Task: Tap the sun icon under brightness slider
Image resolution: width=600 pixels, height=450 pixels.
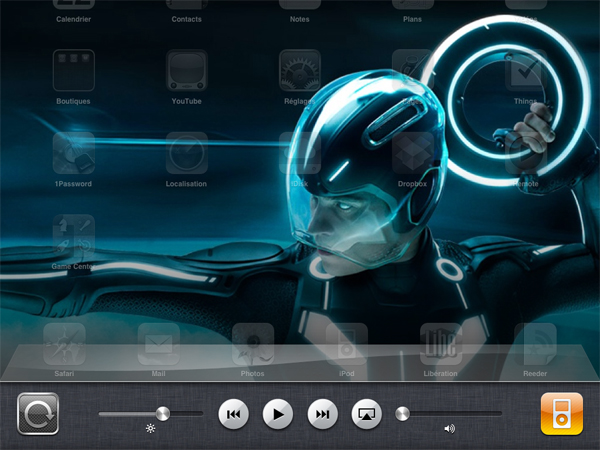Action: (x=150, y=429)
